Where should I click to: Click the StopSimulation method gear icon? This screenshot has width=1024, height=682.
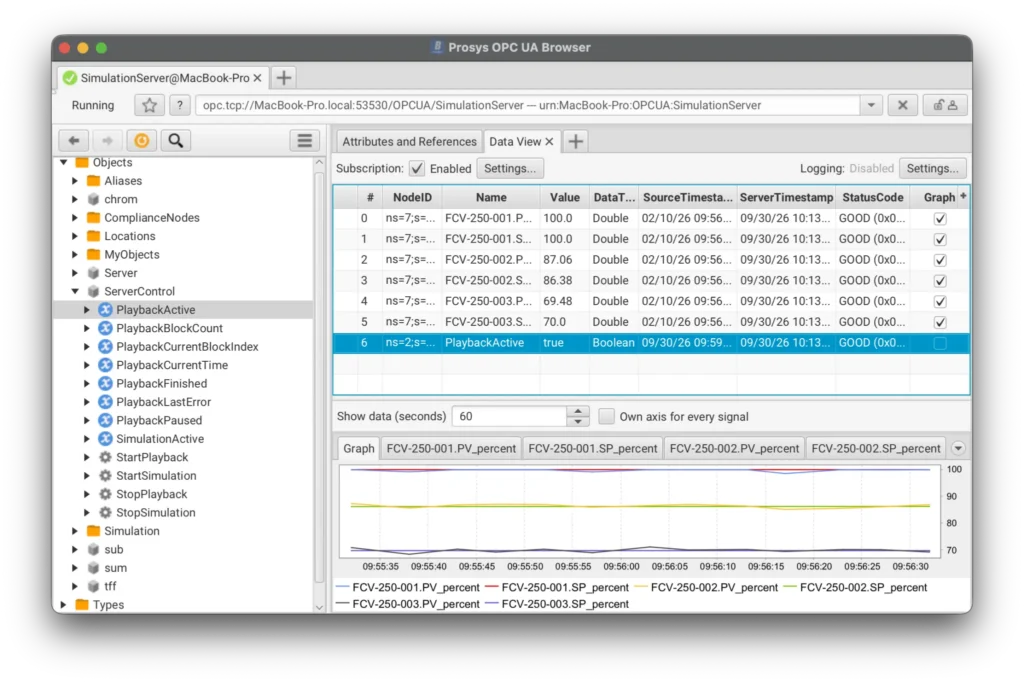point(105,512)
